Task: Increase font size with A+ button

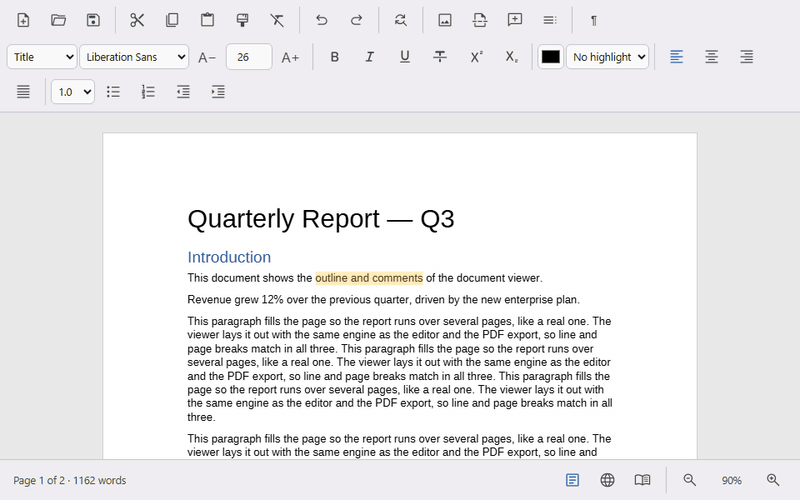Action: (290, 57)
